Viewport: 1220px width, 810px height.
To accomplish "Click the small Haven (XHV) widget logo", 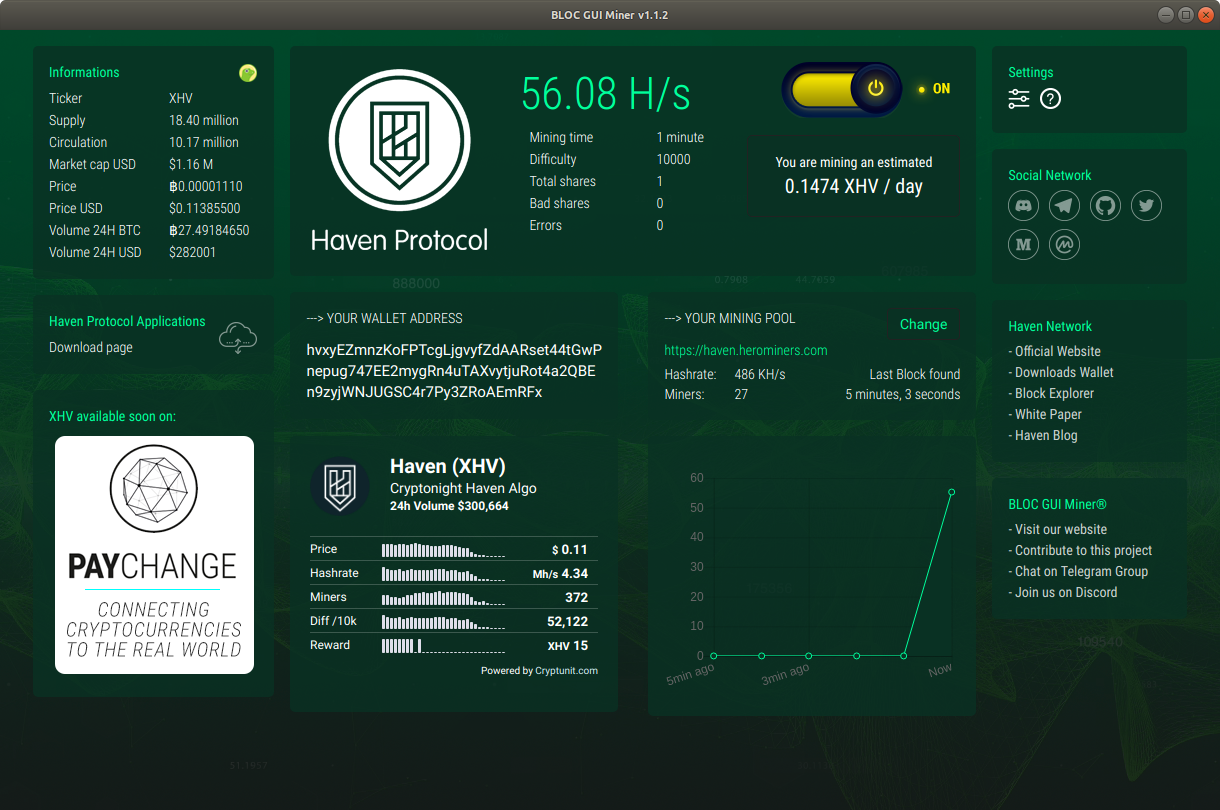I will pos(340,487).
